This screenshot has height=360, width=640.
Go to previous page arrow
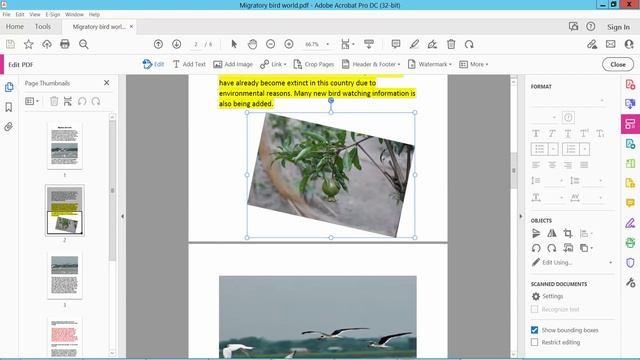[158, 44]
